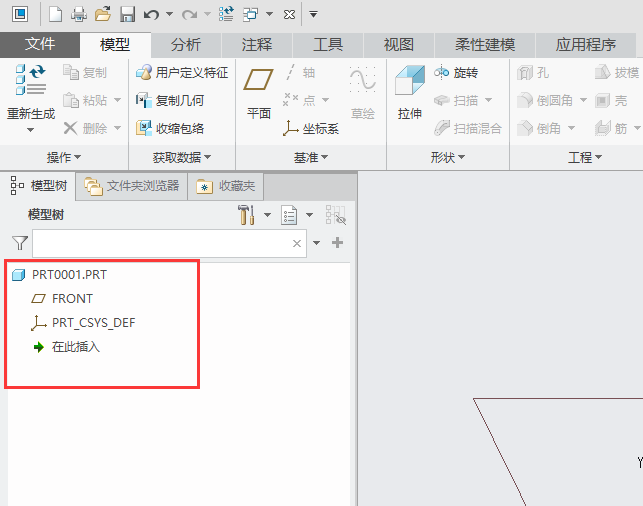Select the 旋转 revolve tool
The height and width of the screenshot is (506, 643).
tap(456, 73)
